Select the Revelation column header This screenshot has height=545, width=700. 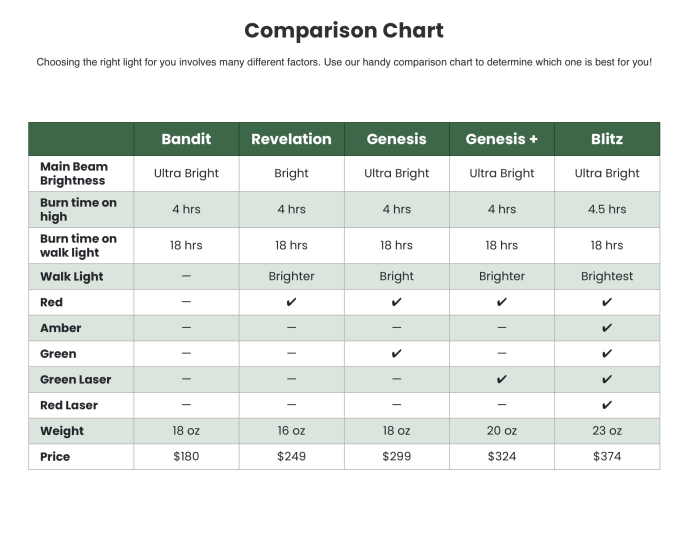[x=291, y=139]
